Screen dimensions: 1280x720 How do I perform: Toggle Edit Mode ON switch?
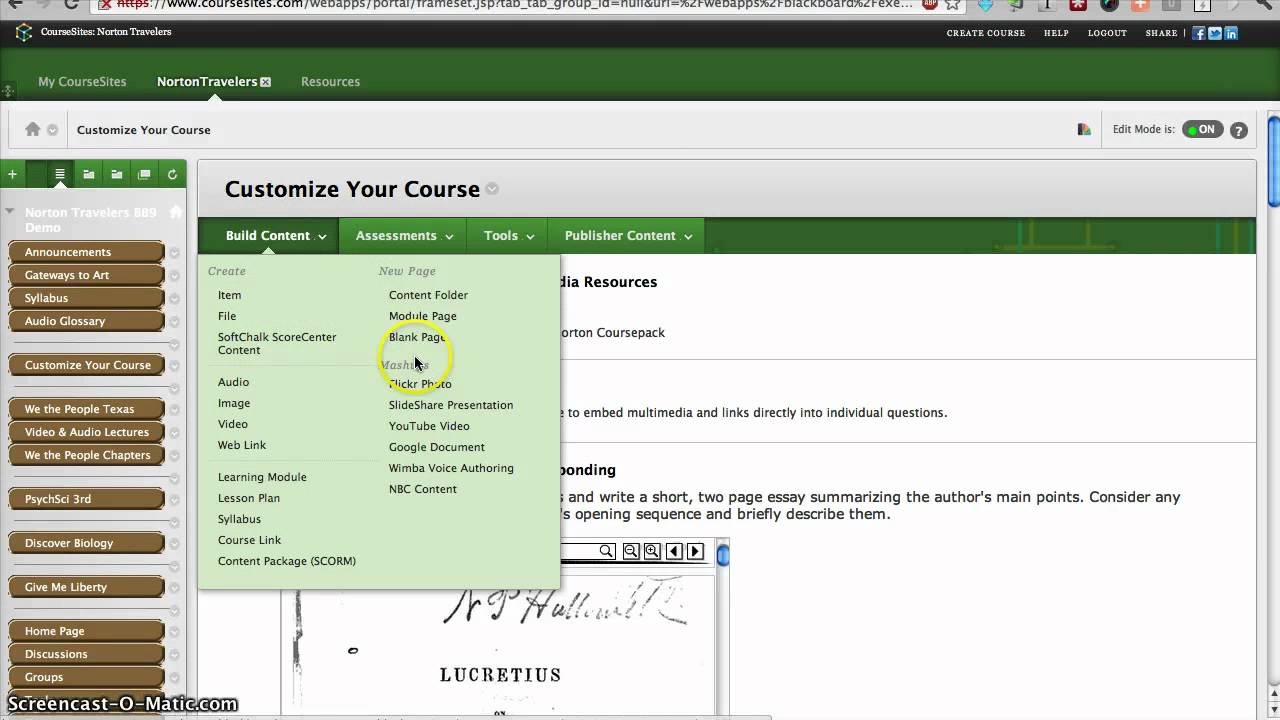click(1202, 129)
